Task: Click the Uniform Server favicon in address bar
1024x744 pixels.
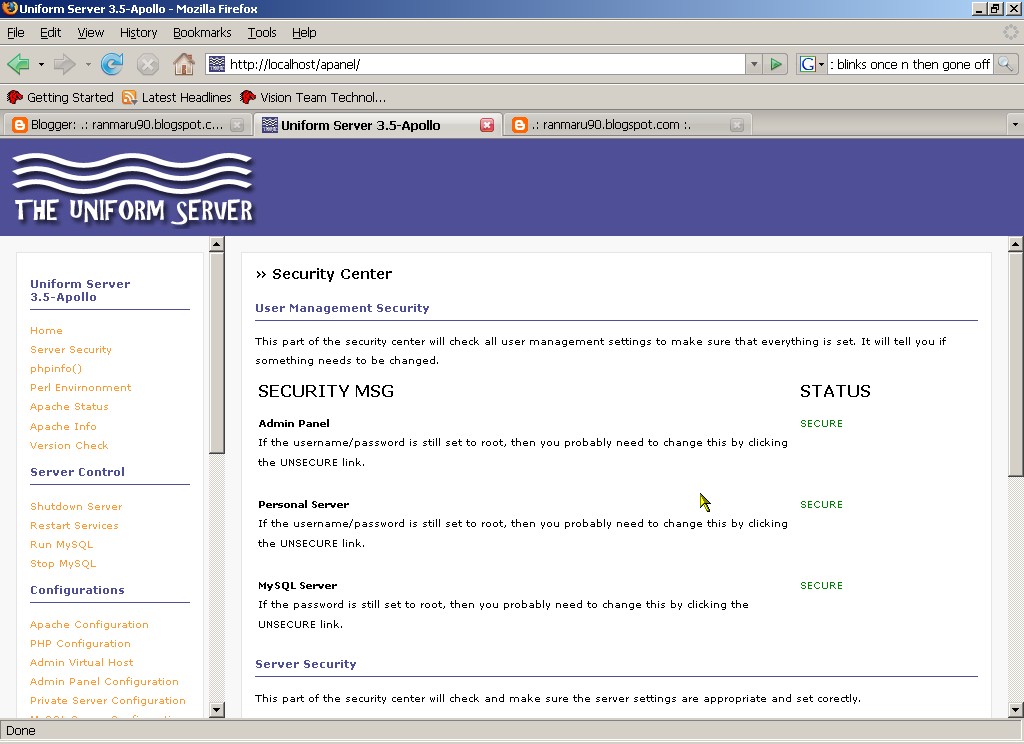Action: (x=216, y=64)
